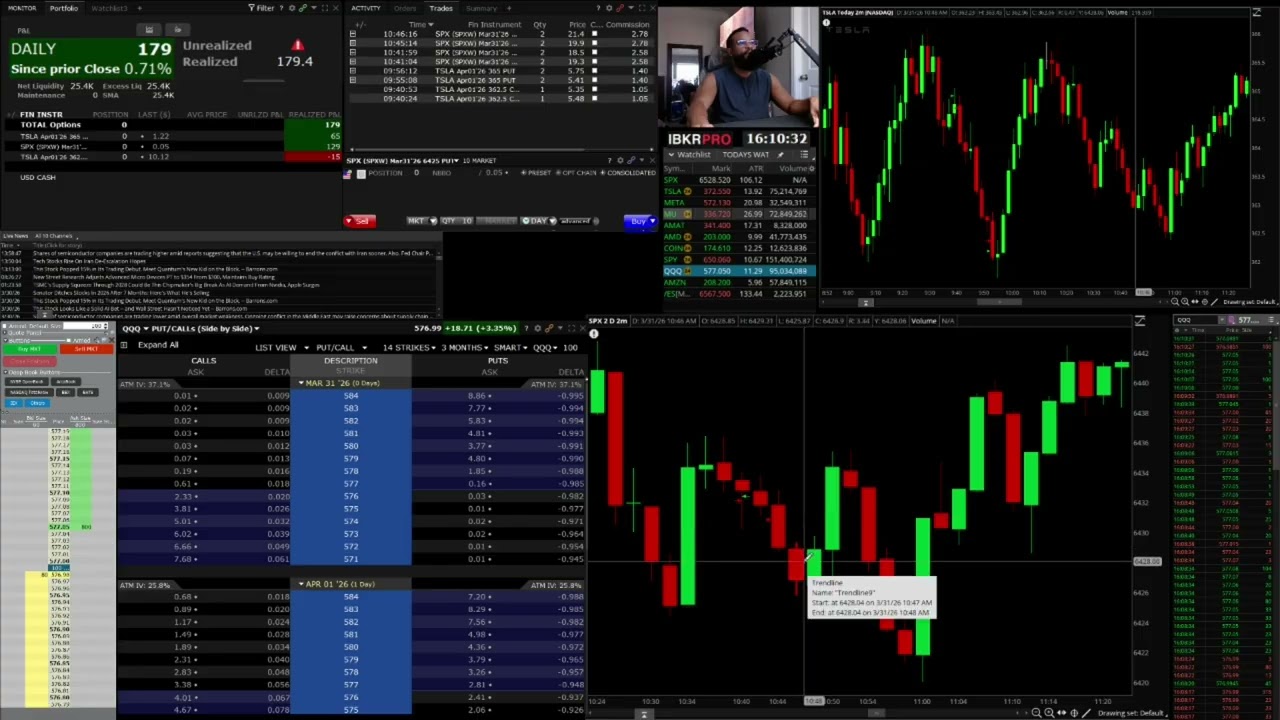Open order entry panel settings gear
This screenshot has height=720, width=1280.
(620, 160)
